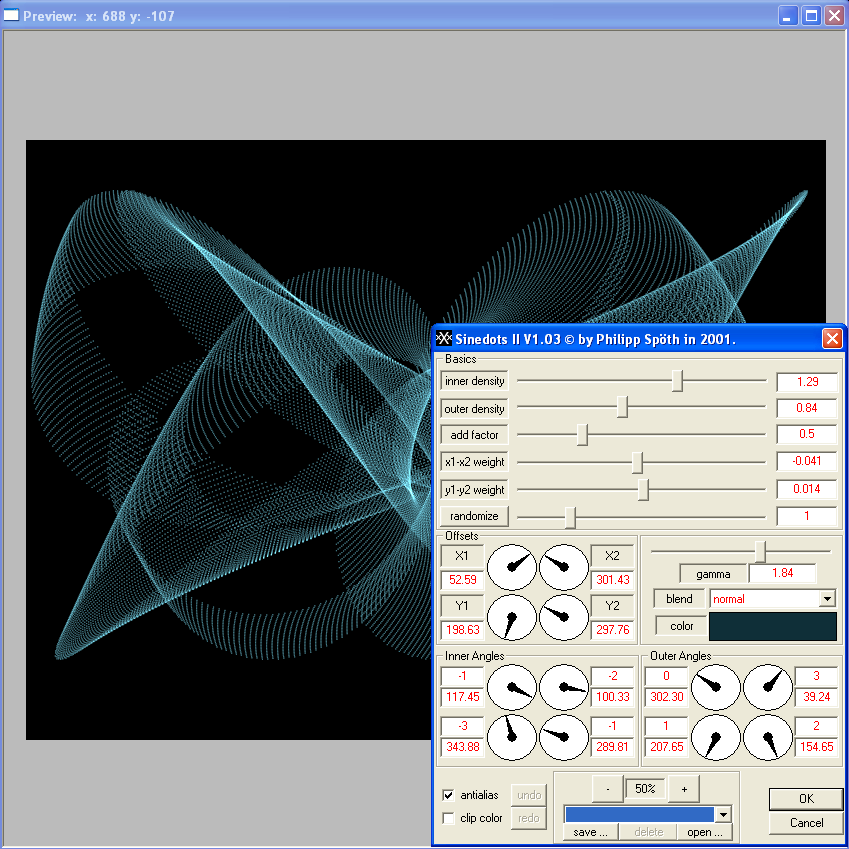
Task: Click the Y2 offset button
Action: [612, 606]
